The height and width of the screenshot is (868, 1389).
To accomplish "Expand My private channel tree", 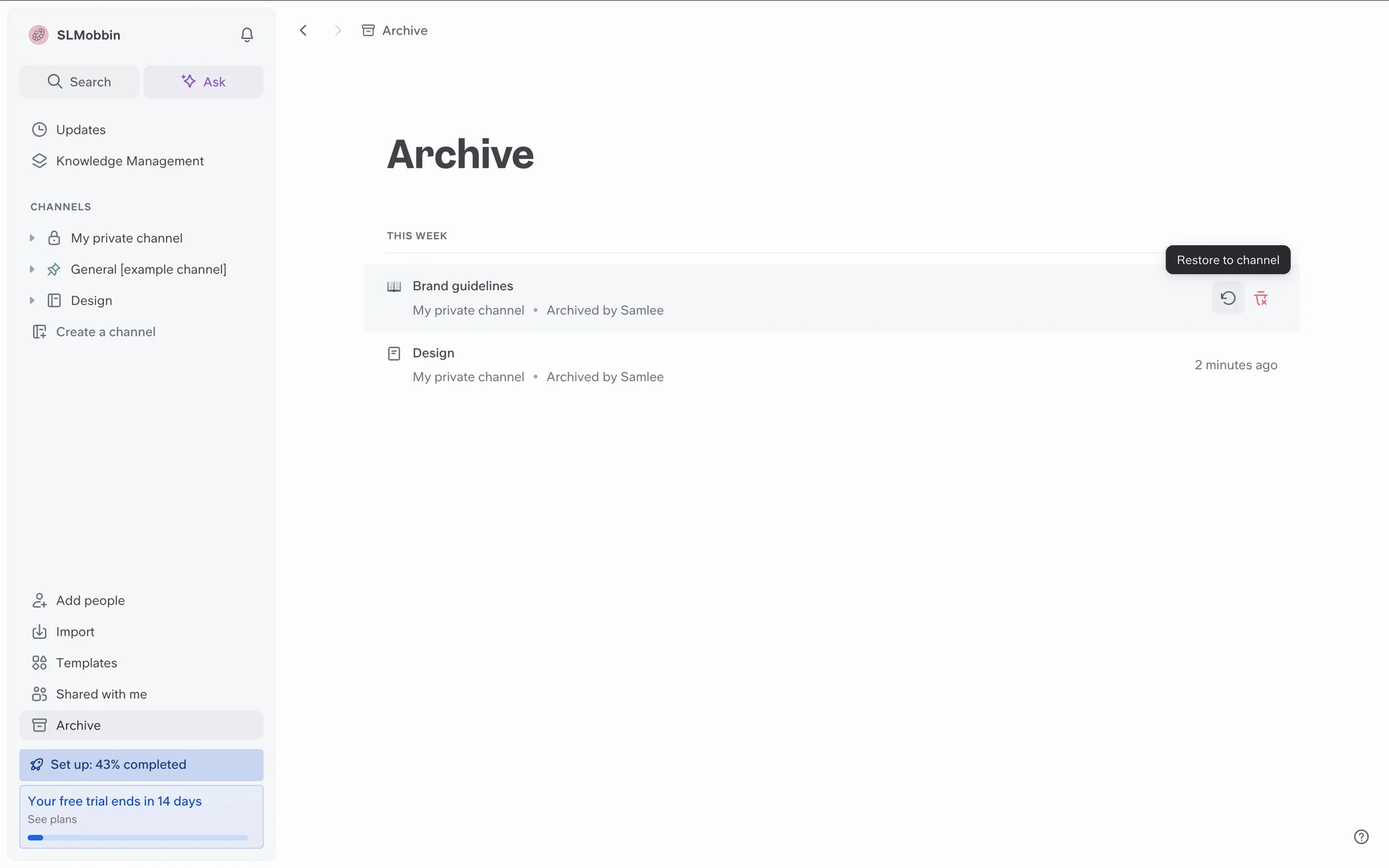I will pyautogui.click(x=32, y=238).
